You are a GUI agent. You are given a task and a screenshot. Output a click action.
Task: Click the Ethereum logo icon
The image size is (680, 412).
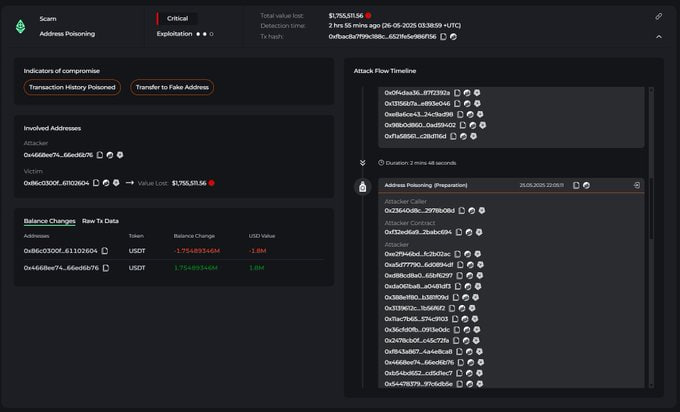(x=20, y=26)
